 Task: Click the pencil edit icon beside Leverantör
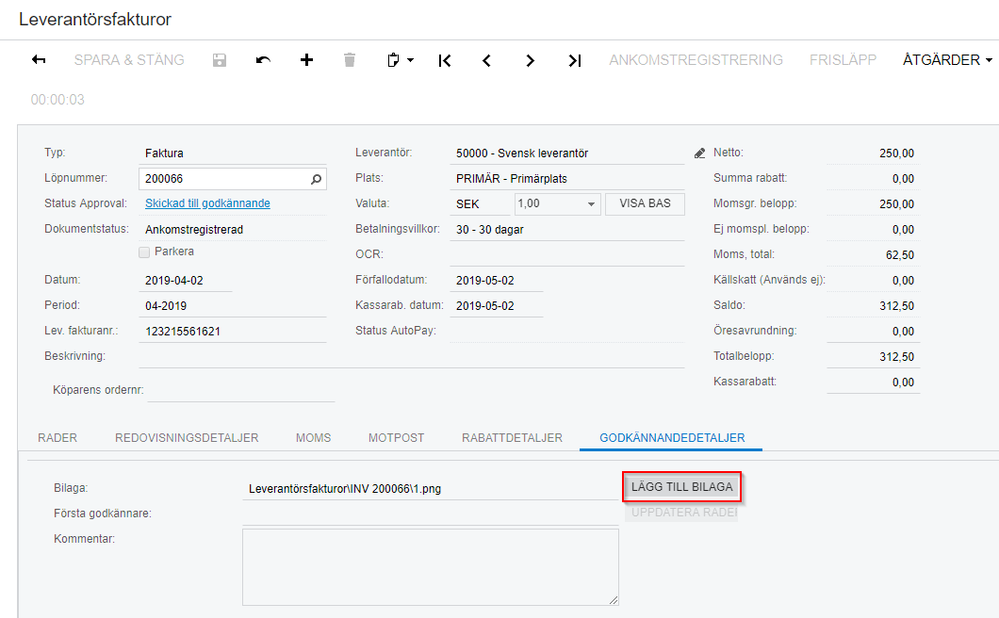[x=700, y=153]
